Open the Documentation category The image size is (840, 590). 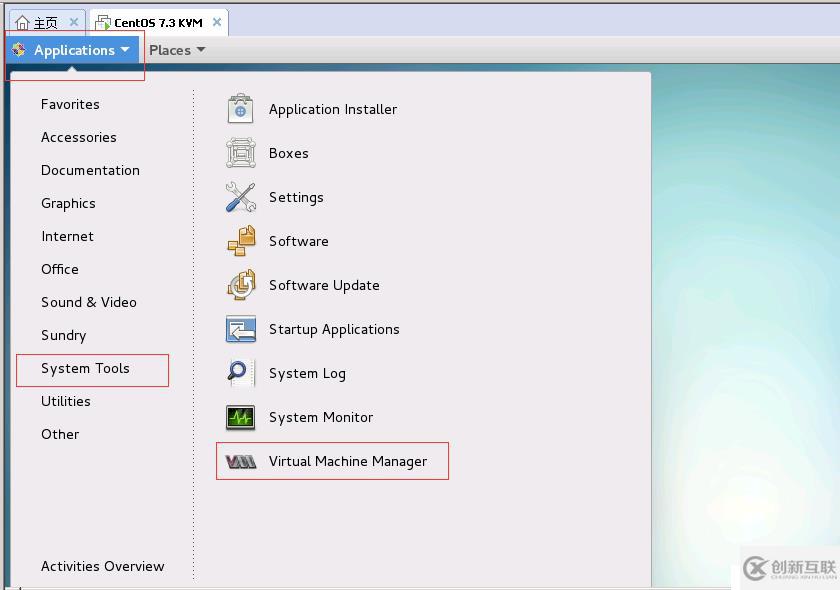coord(90,170)
